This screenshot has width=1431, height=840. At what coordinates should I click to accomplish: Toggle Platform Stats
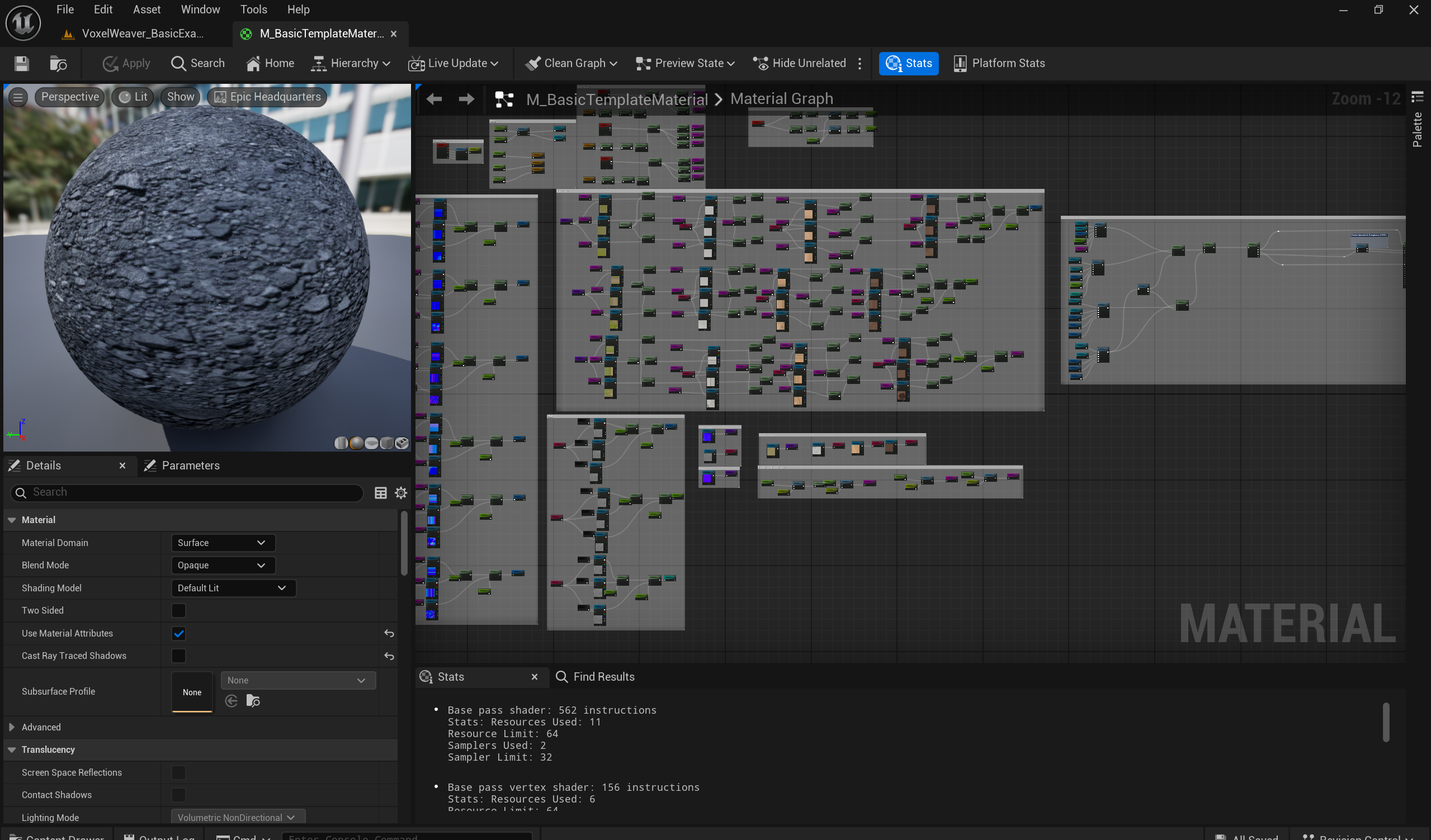click(x=999, y=64)
